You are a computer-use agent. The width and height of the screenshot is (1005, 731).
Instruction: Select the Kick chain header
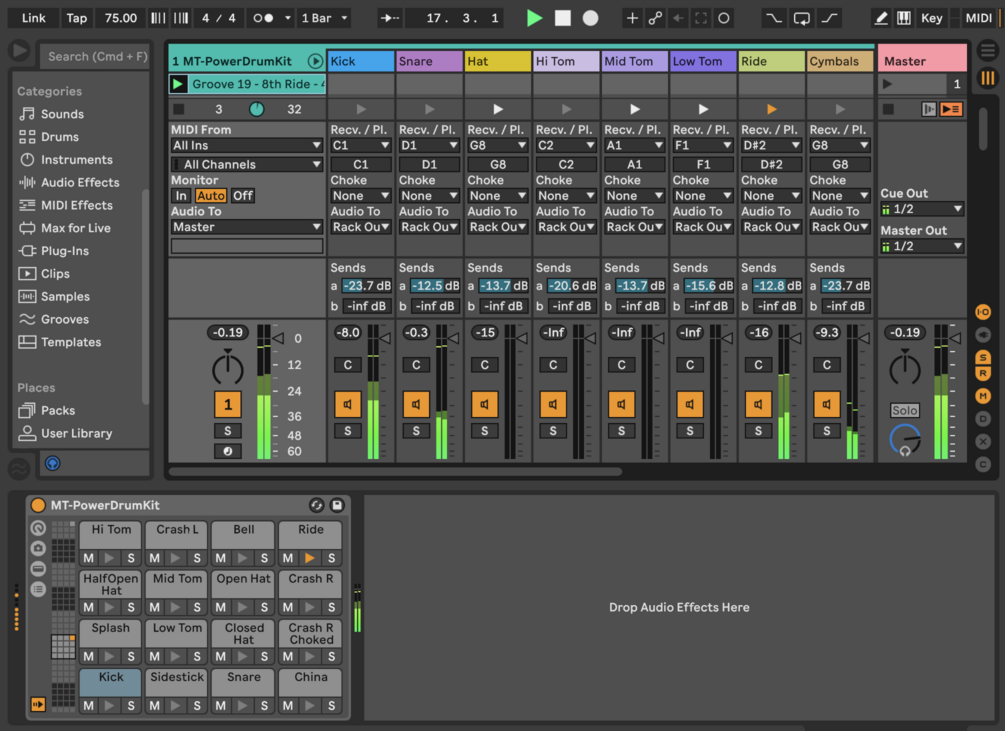click(361, 61)
